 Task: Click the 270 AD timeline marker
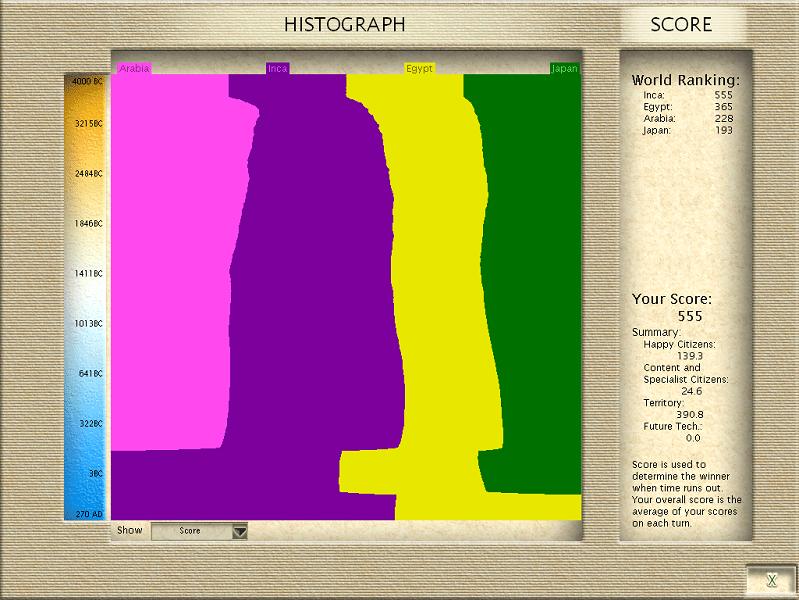click(x=87, y=514)
